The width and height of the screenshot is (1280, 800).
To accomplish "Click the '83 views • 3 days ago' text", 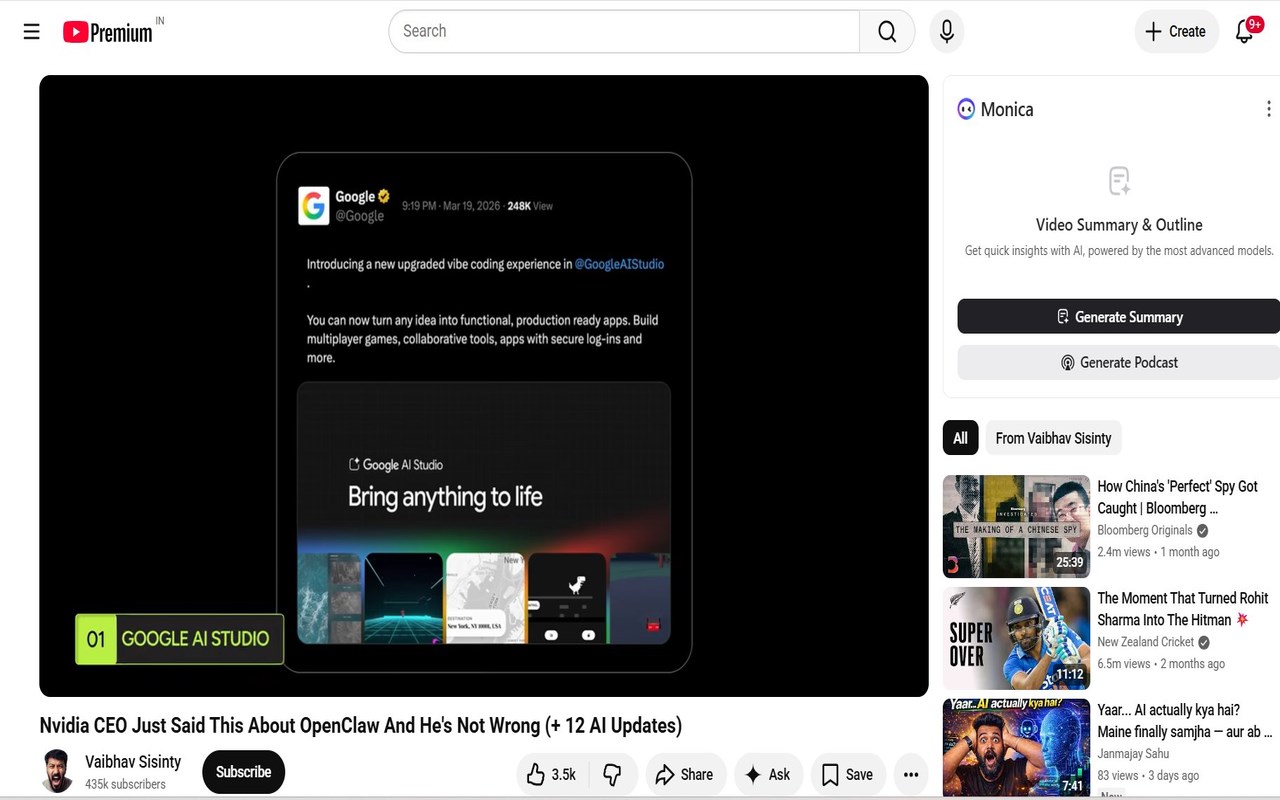I will coord(1148,776).
